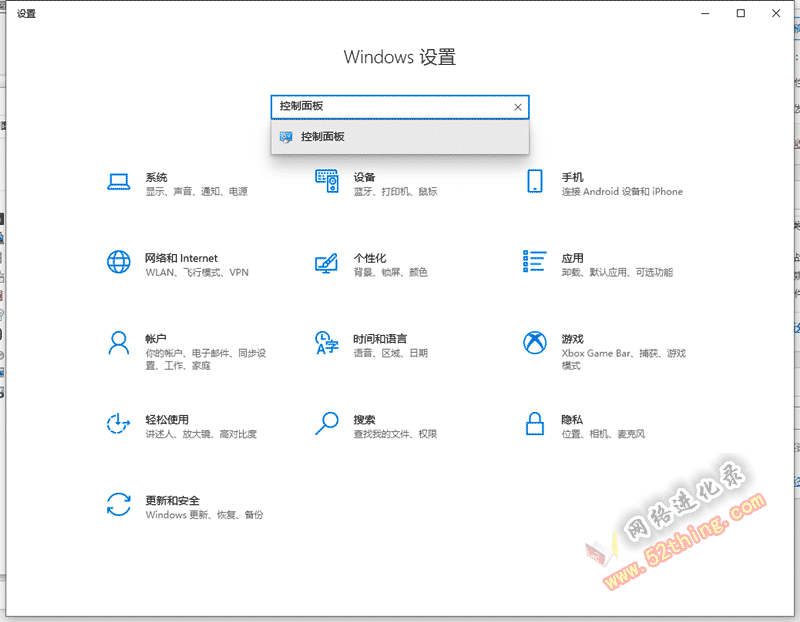This screenshot has height=622, width=800.
Task: Click description 位置、相机、麦克风
Action: pos(603,434)
